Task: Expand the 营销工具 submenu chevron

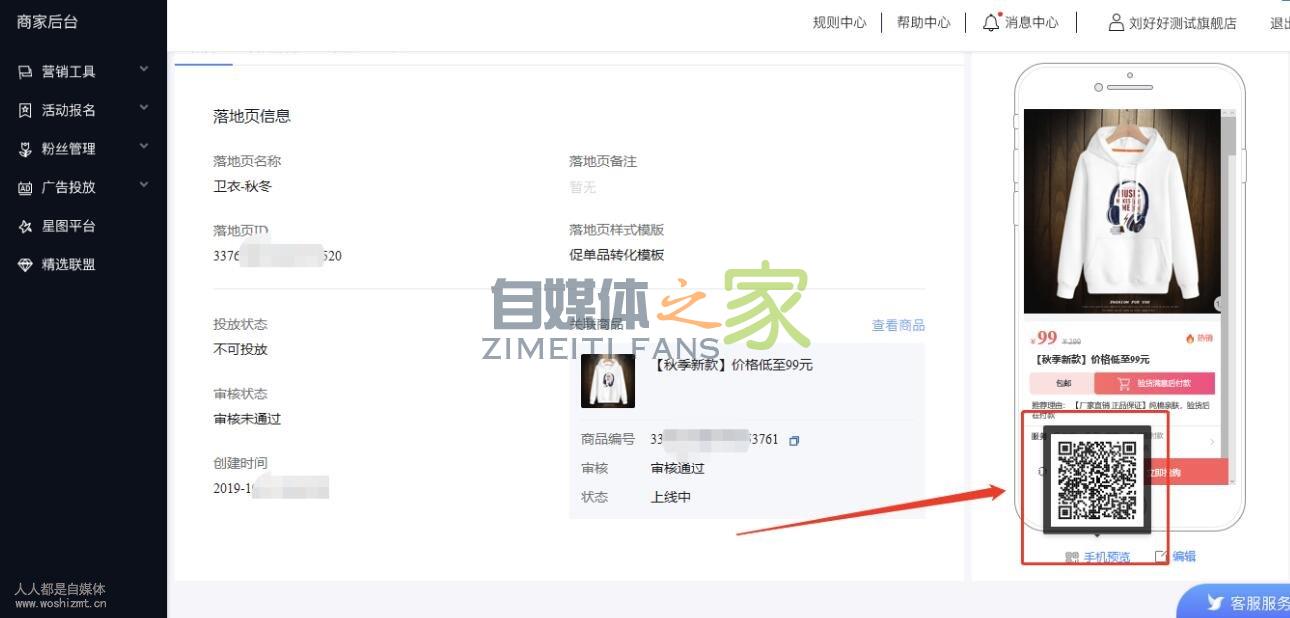Action: pos(144,69)
